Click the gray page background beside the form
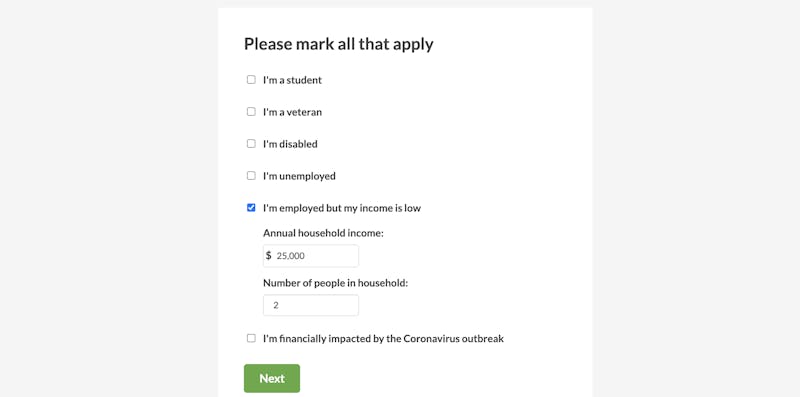 point(109,198)
